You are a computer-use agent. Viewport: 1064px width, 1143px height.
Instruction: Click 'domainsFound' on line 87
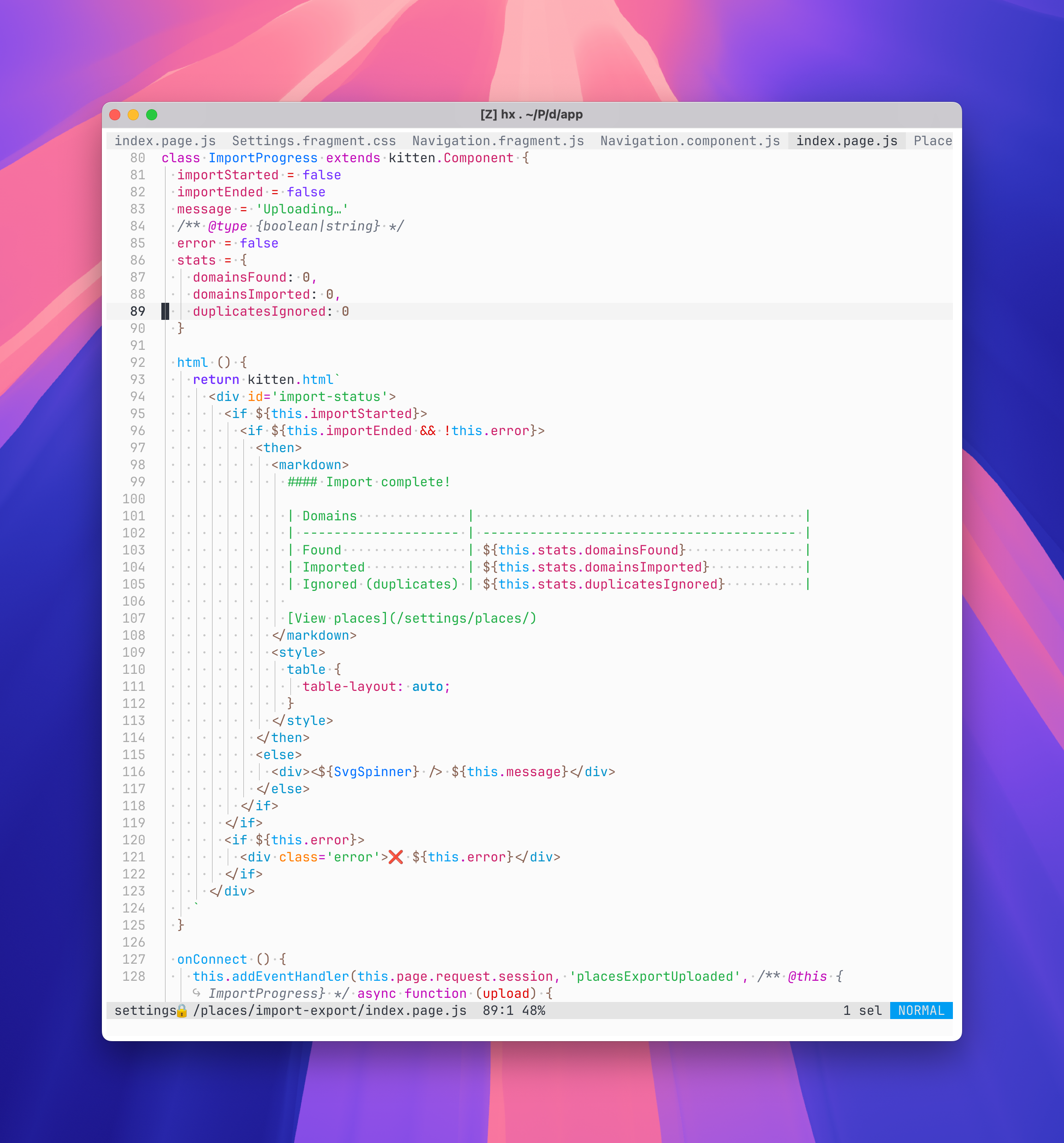(x=240, y=278)
